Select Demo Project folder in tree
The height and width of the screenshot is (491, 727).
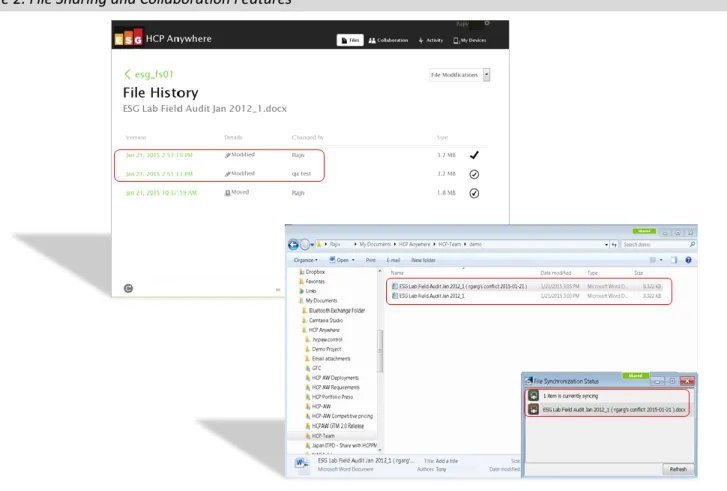323,349
